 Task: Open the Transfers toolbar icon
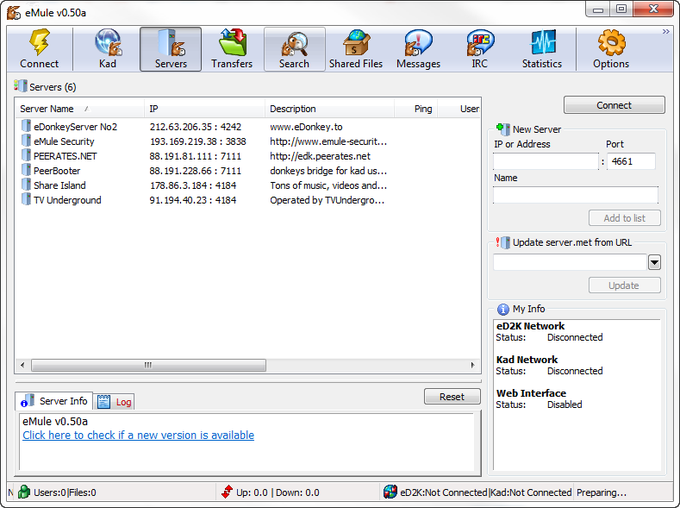click(x=232, y=49)
